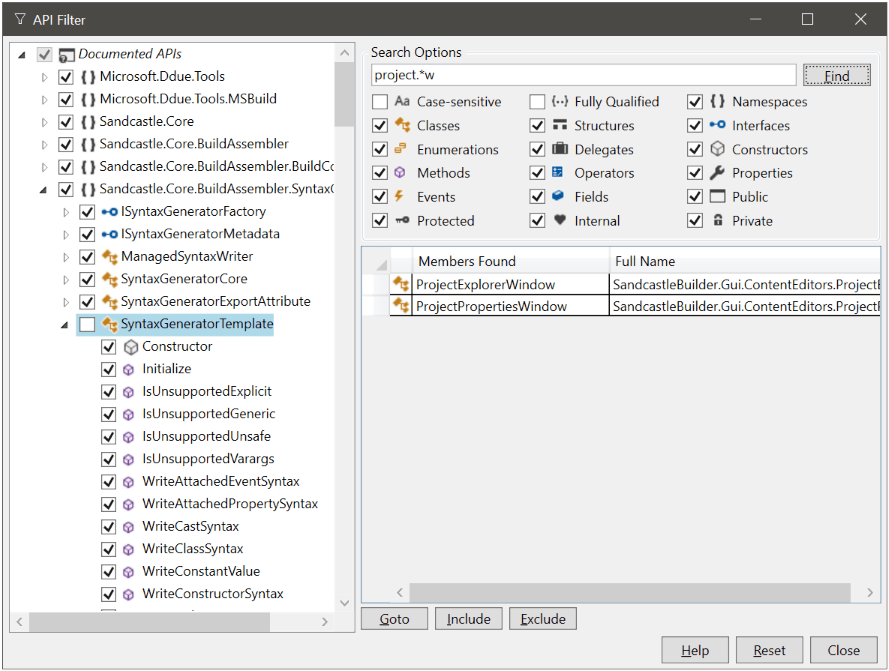
Task: Uncheck the Private member filter
Action: coord(695,220)
